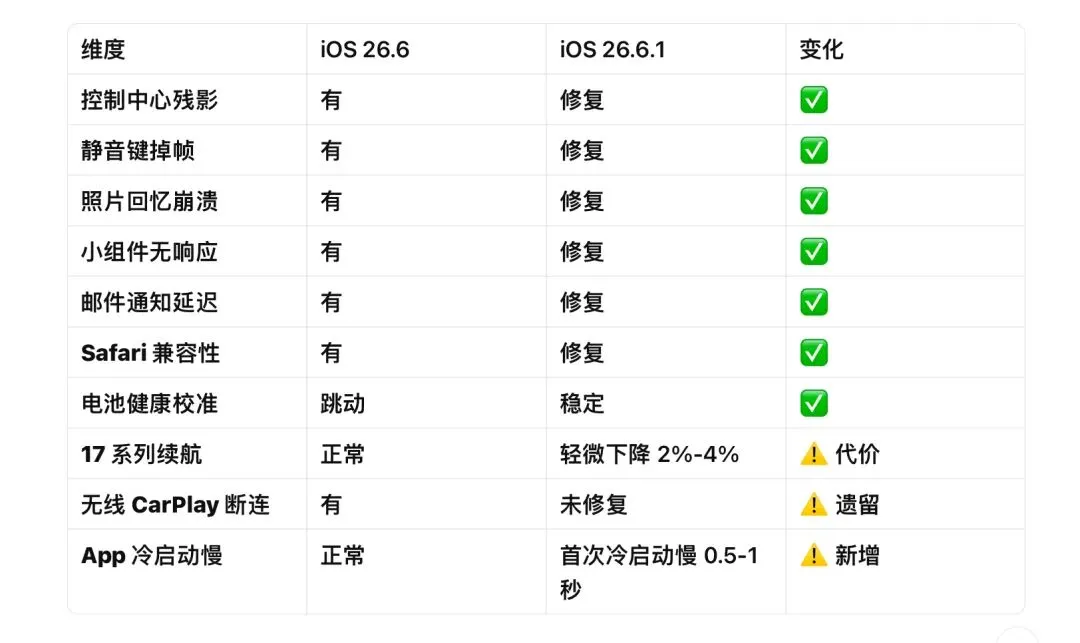Click the 首次冷启动慢 0.5-1 秒 cell
Screen dimensions: 1080x643
click(659, 571)
